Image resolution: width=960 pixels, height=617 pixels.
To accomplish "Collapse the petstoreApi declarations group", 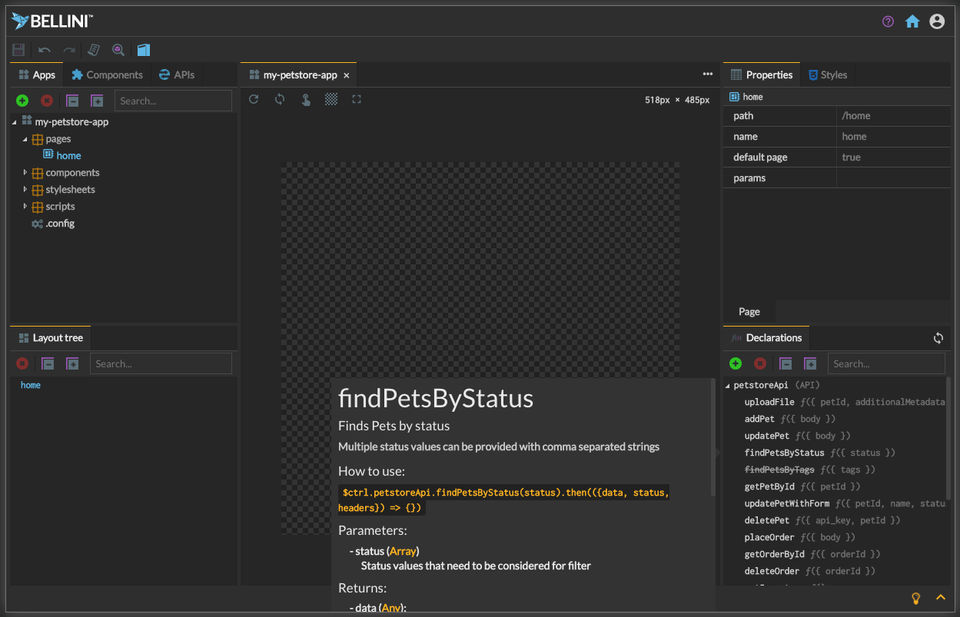I will (728, 385).
